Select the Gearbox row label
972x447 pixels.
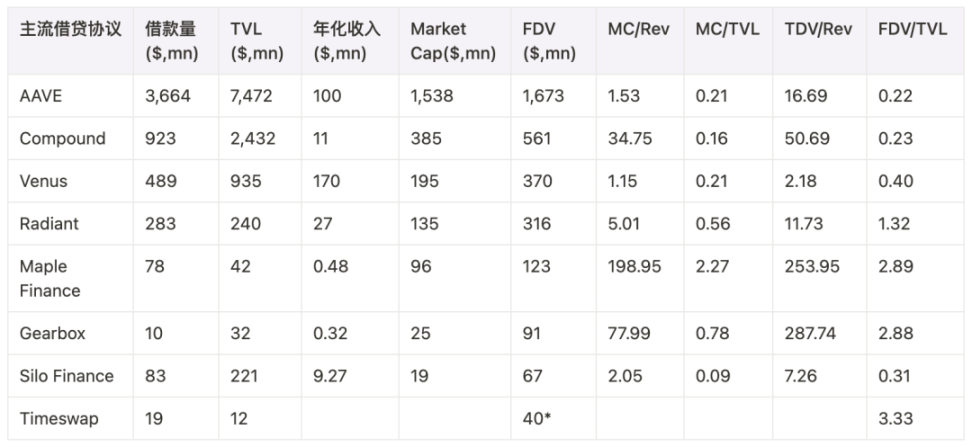(x=52, y=334)
